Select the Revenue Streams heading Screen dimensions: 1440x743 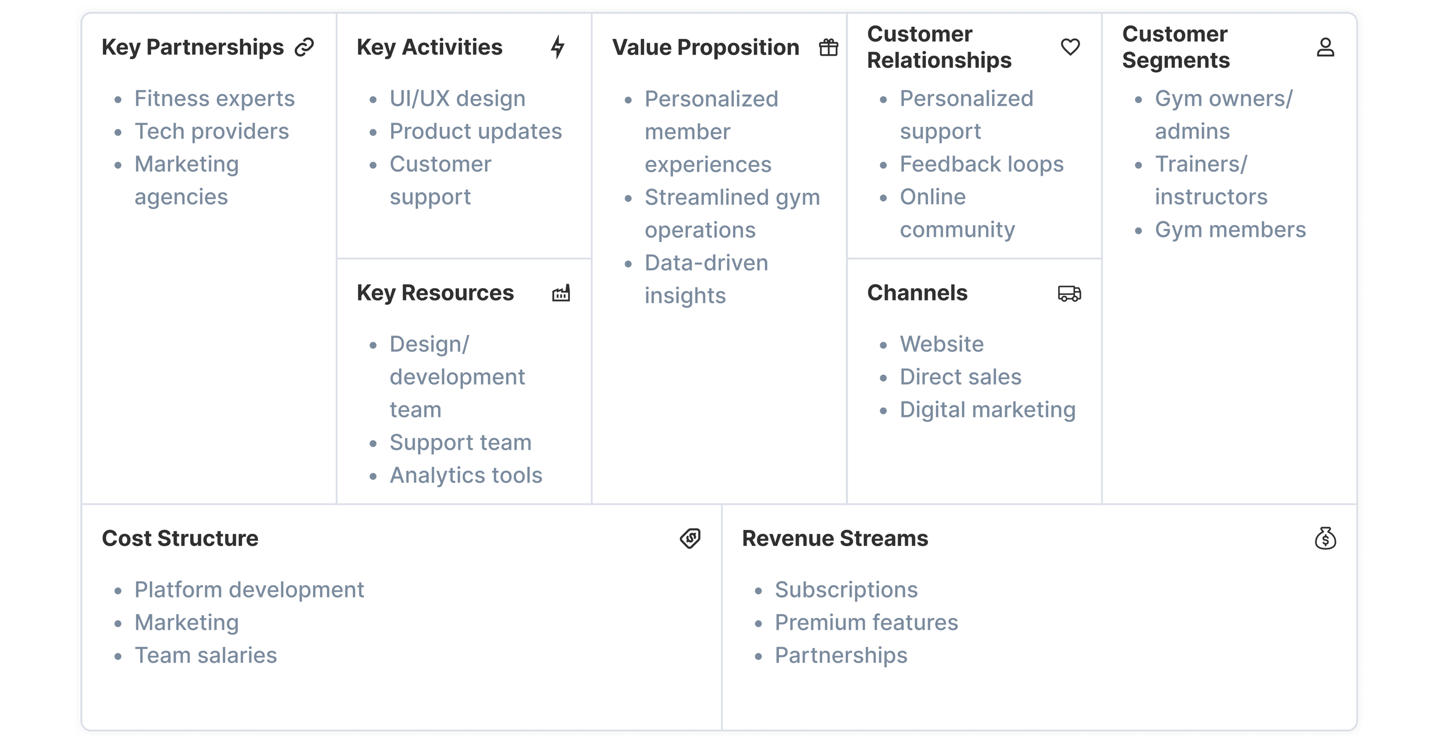coord(835,538)
